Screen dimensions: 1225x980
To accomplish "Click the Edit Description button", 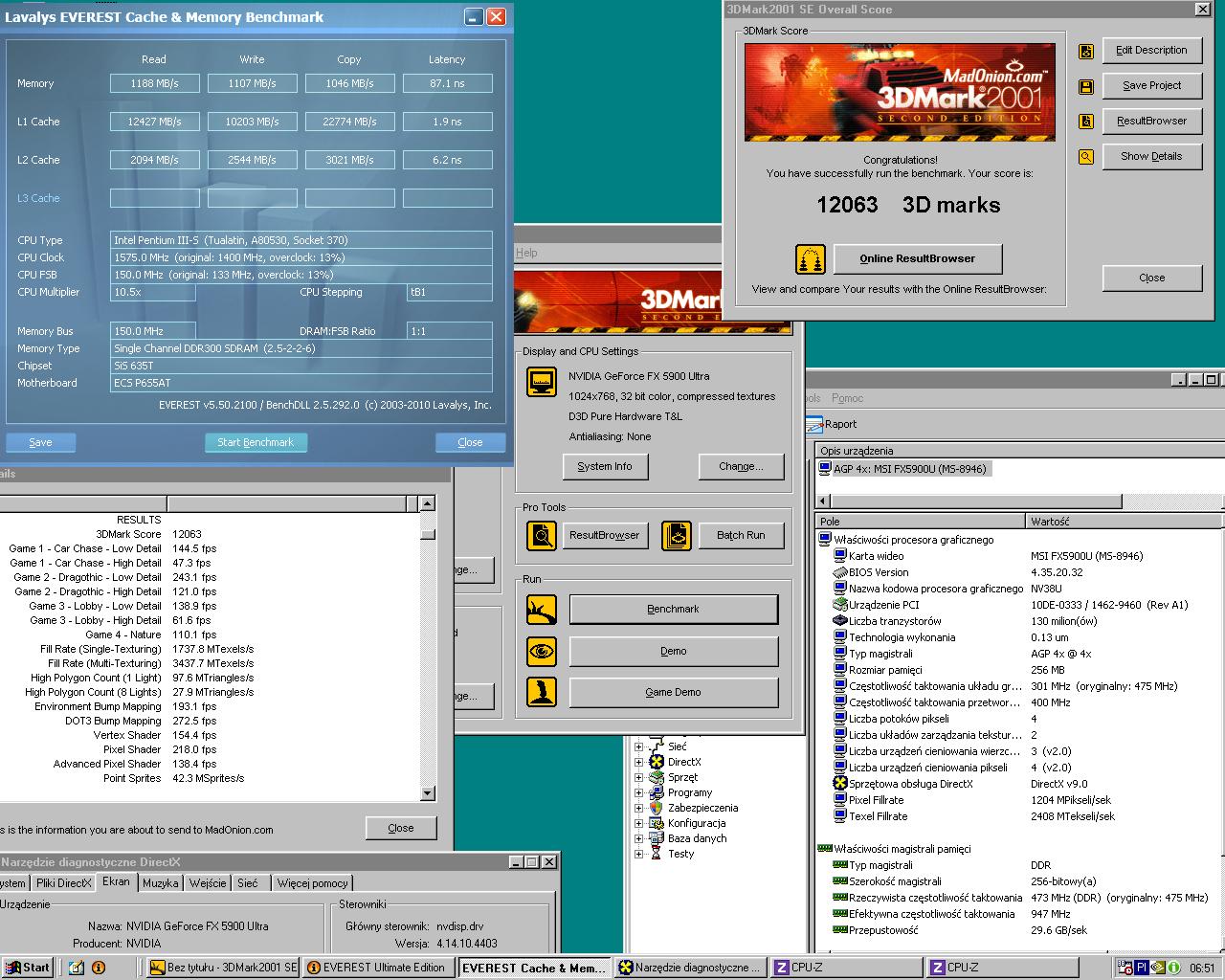I will [1152, 50].
